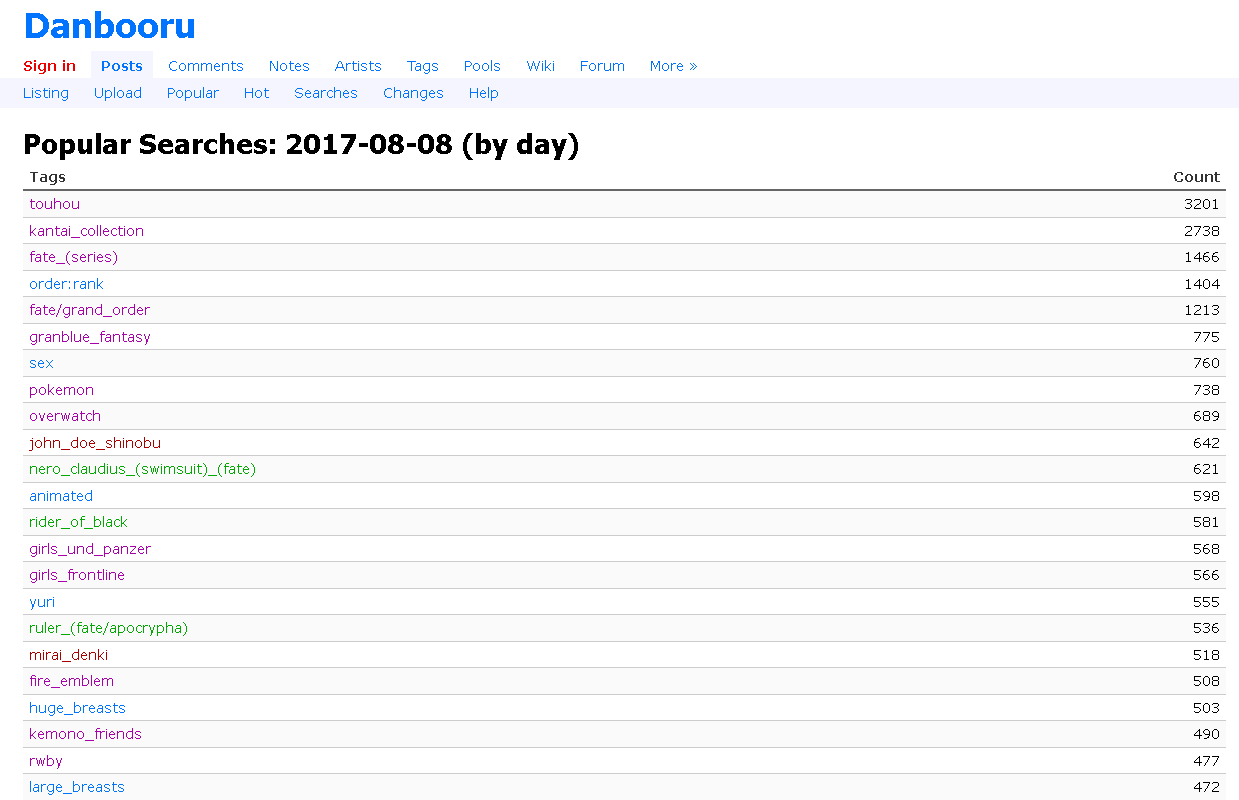Click the Popular Searches page heading
1239x800 pixels.
[301, 145]
